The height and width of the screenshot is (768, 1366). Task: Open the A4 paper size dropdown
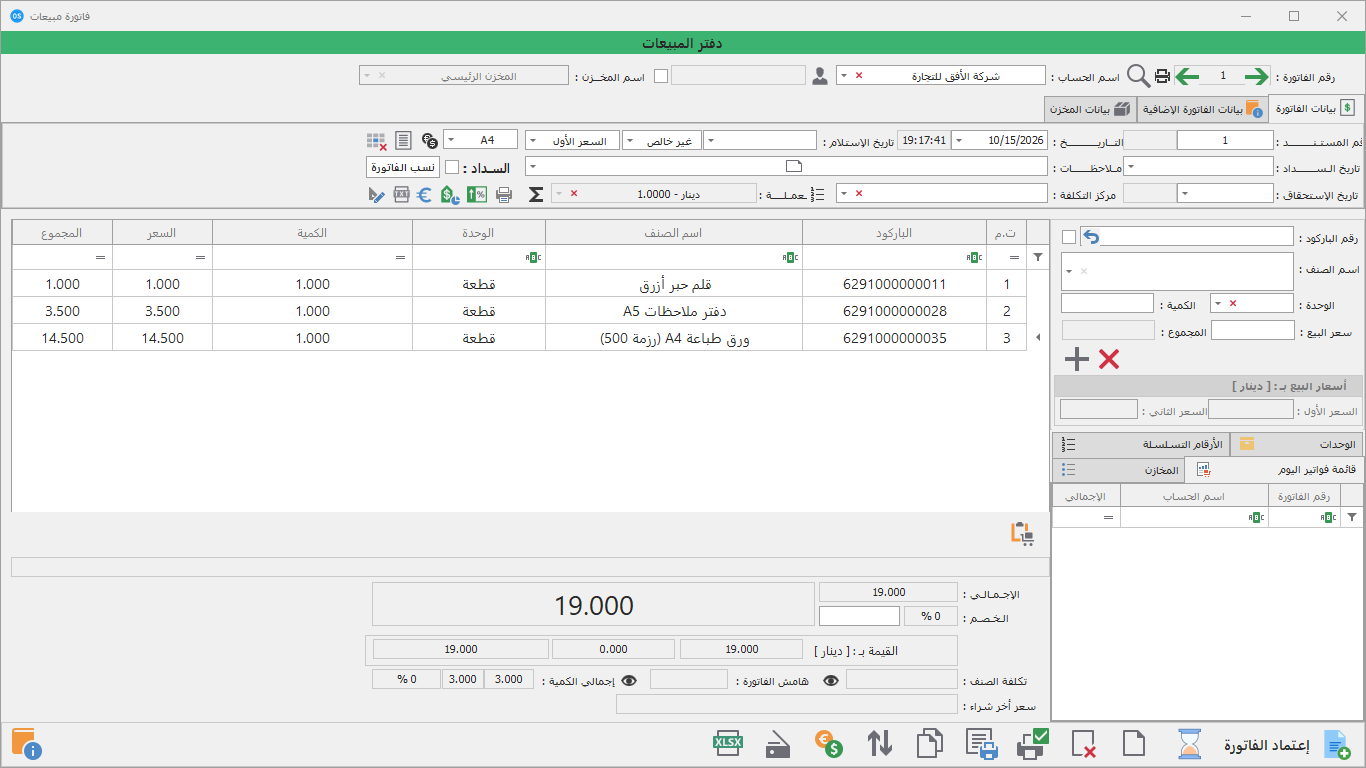click(x=450, y=140)
